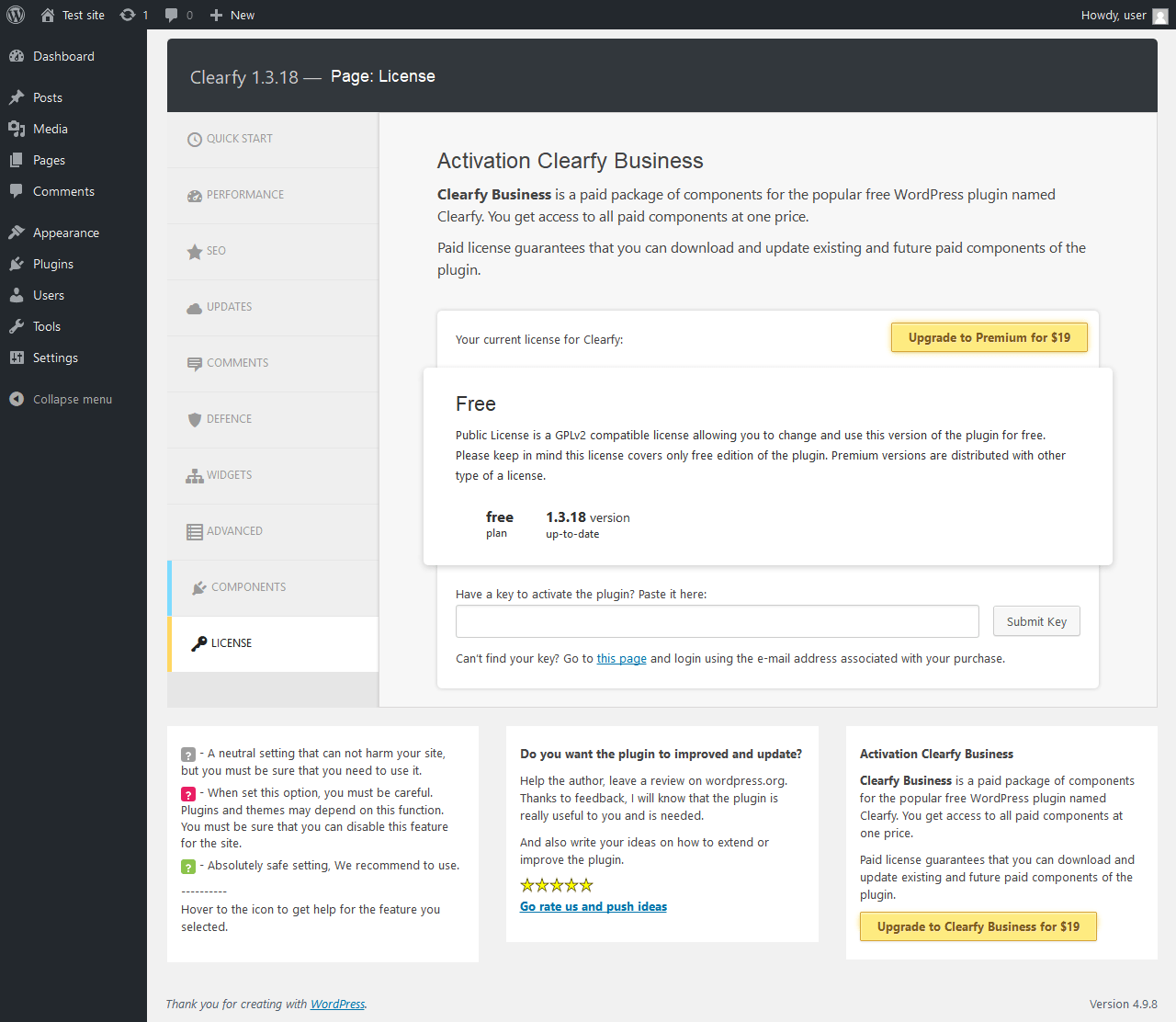Follow the 'this page' link
Viewport: 1176px width, 1022px height.
click(x=622, y=659)
